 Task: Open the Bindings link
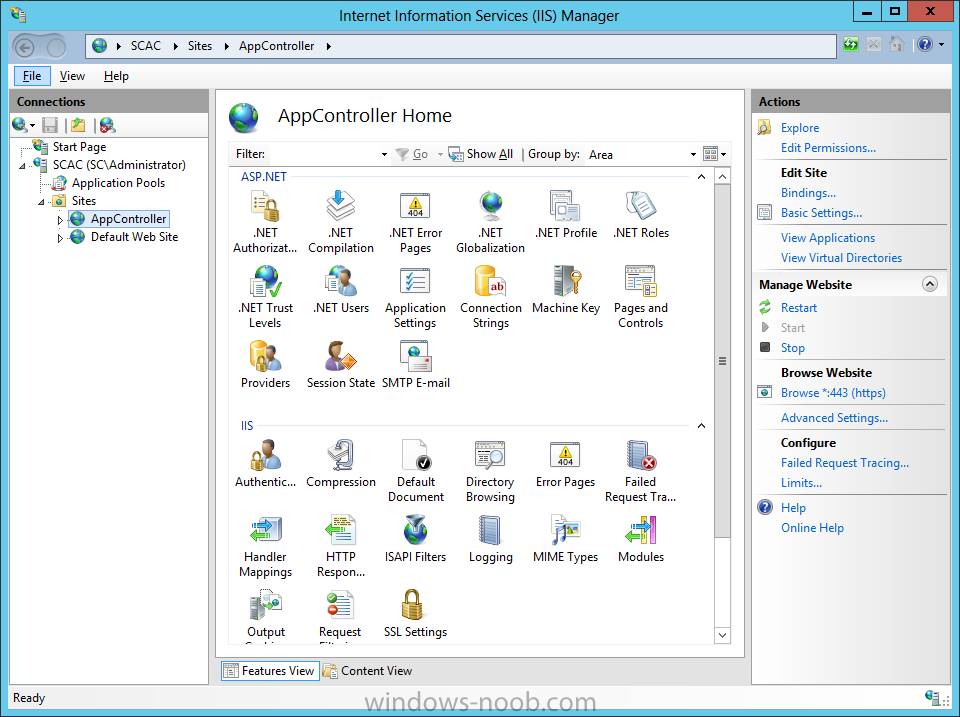coord(808,193)
